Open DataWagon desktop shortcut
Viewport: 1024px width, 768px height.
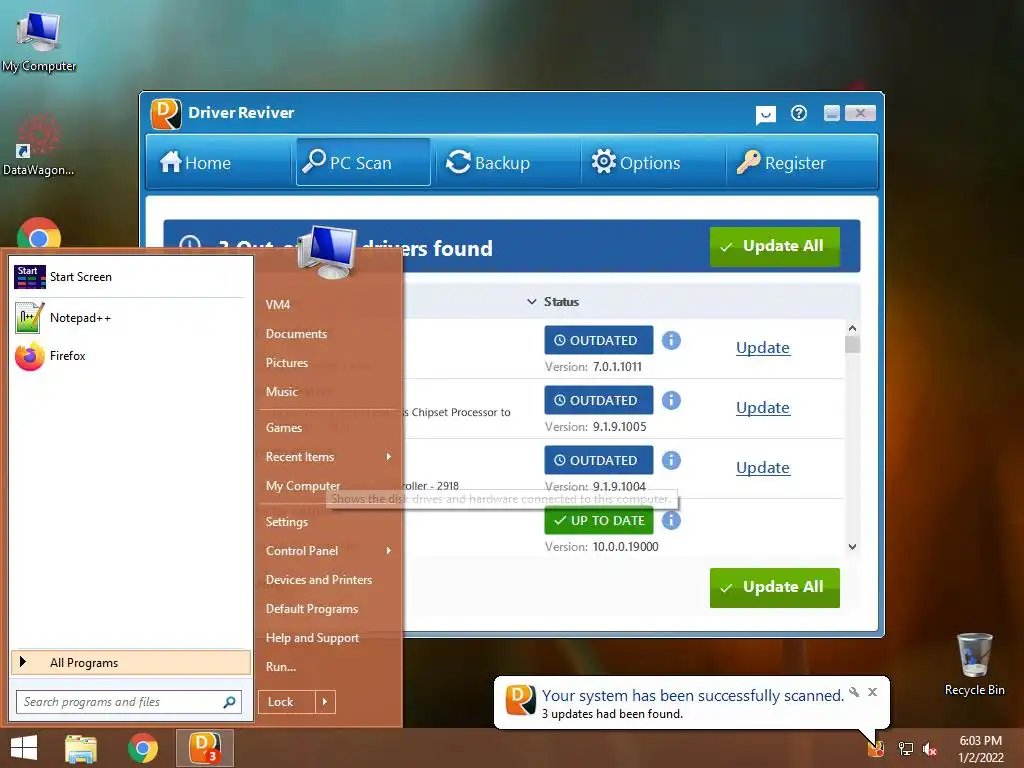(38, 145)
